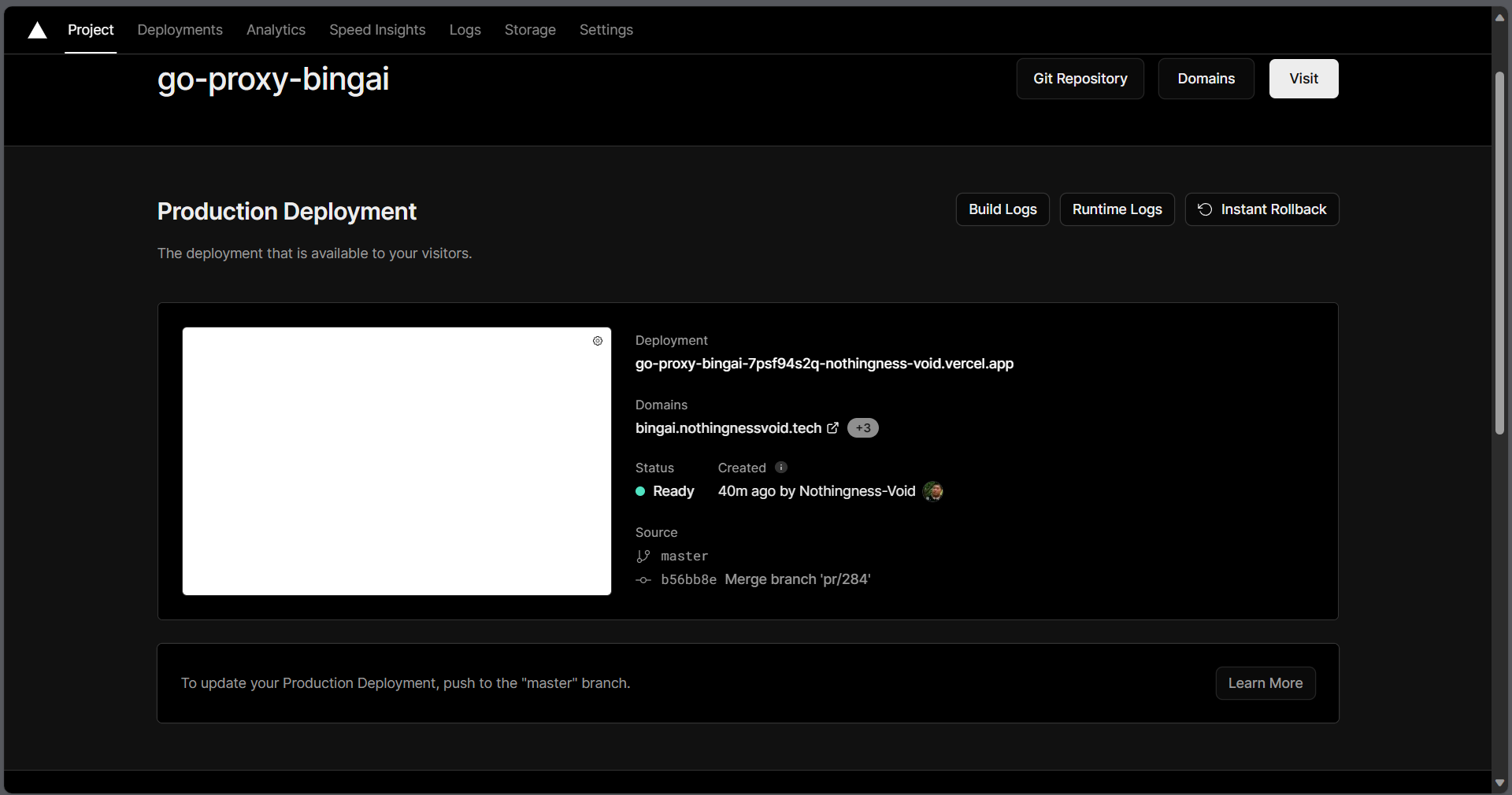Click the Ready status text
Viewport: 1512px width, 795px height.
click(x=673, y=491)
